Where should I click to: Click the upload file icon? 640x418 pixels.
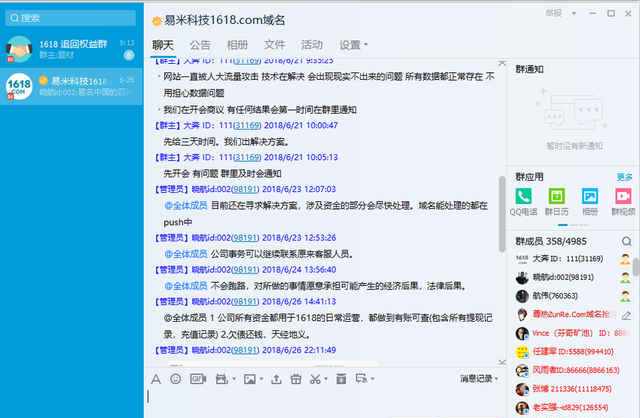[x=275, y=379]
